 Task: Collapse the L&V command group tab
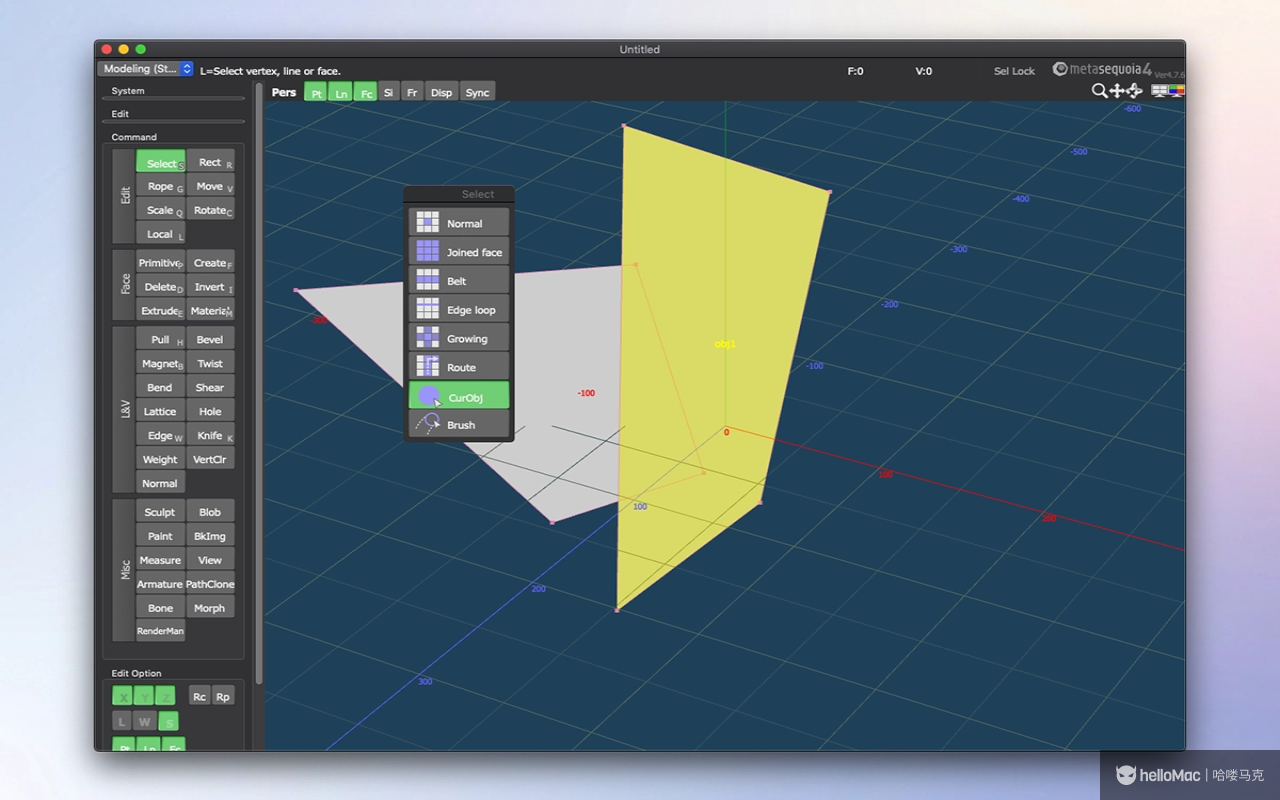point(124,410)
